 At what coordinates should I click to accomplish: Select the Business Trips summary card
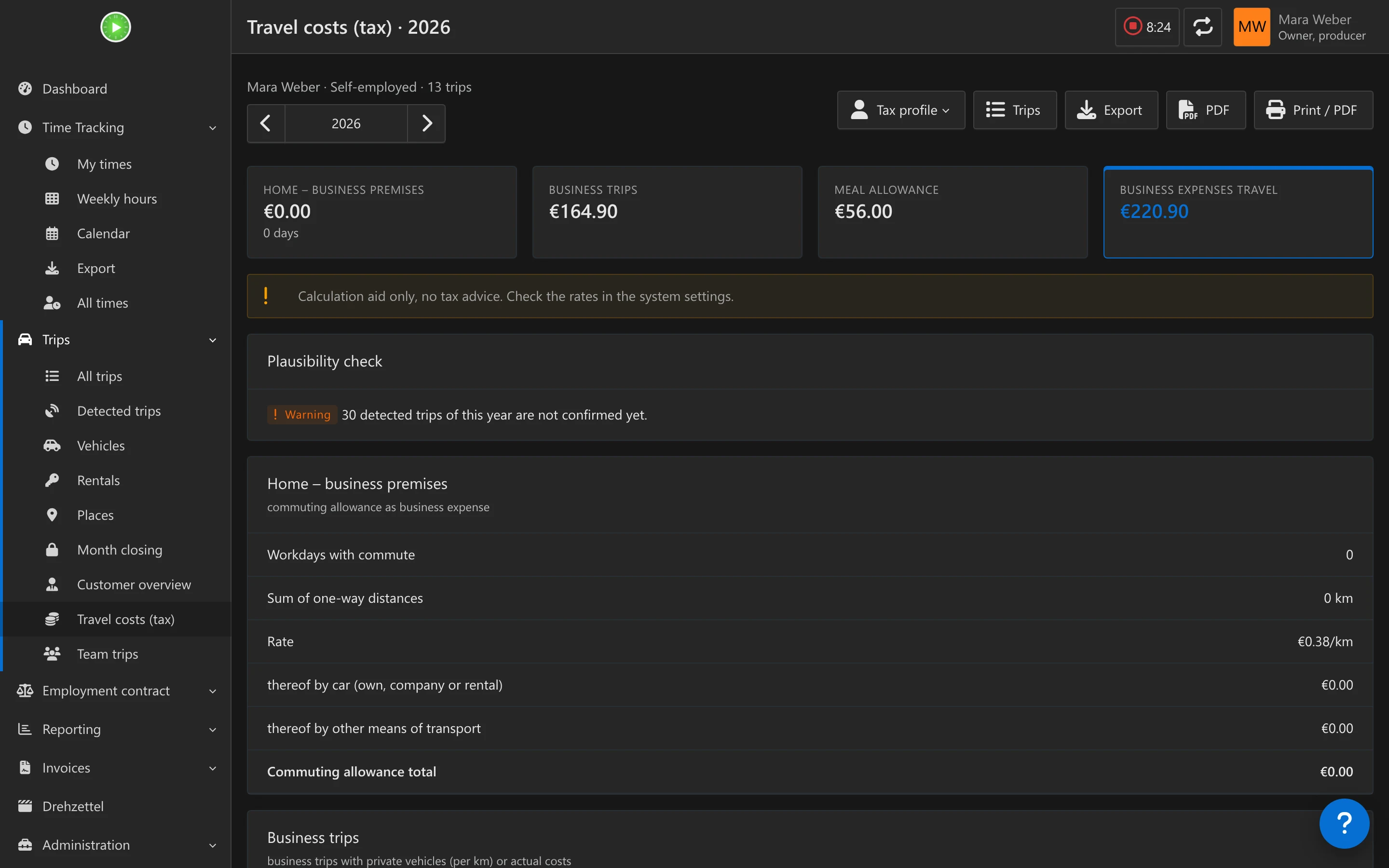[x=667, y=212]
